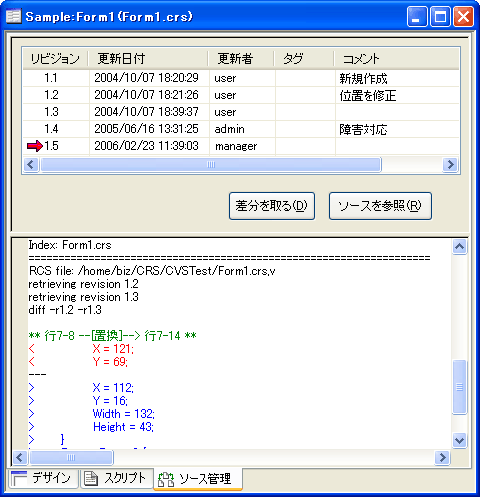Click the revision list horizontal scrollbar thumb
The height and width of the screenshot is (497, 480).
[211, 165]
